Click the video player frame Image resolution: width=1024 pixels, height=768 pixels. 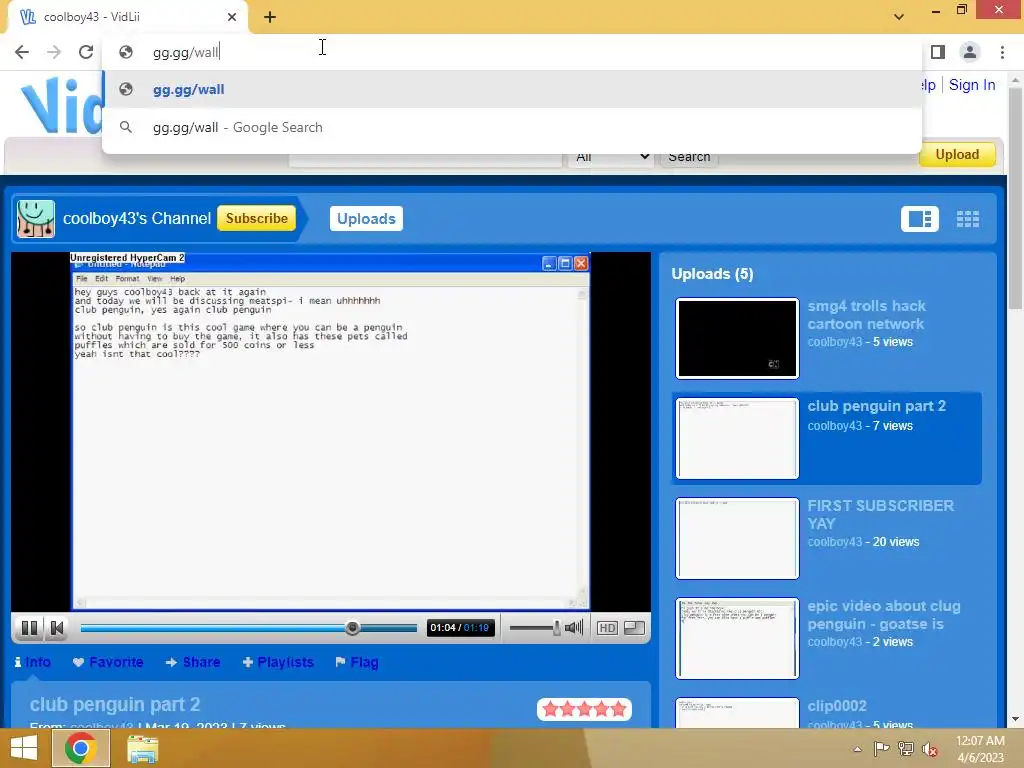point(330,431)
